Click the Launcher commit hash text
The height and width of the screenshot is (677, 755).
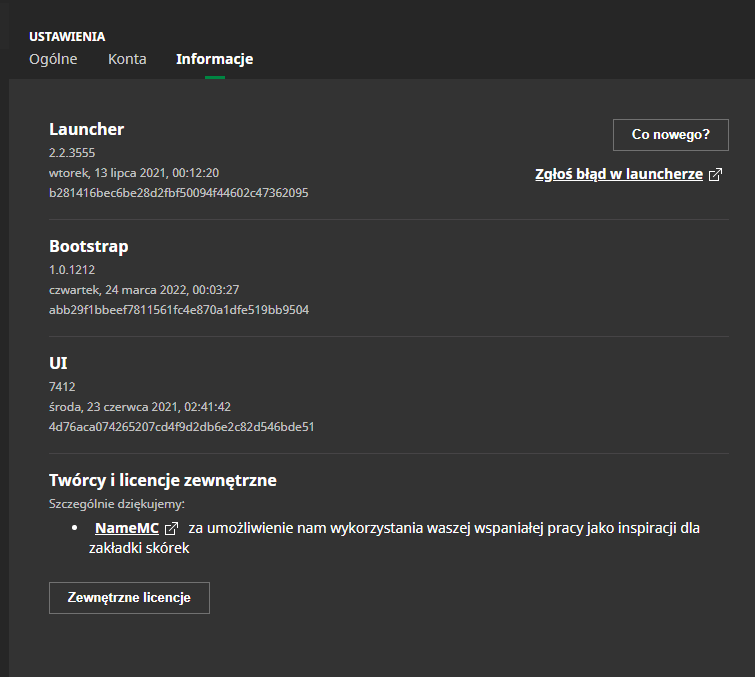point(179,193)
